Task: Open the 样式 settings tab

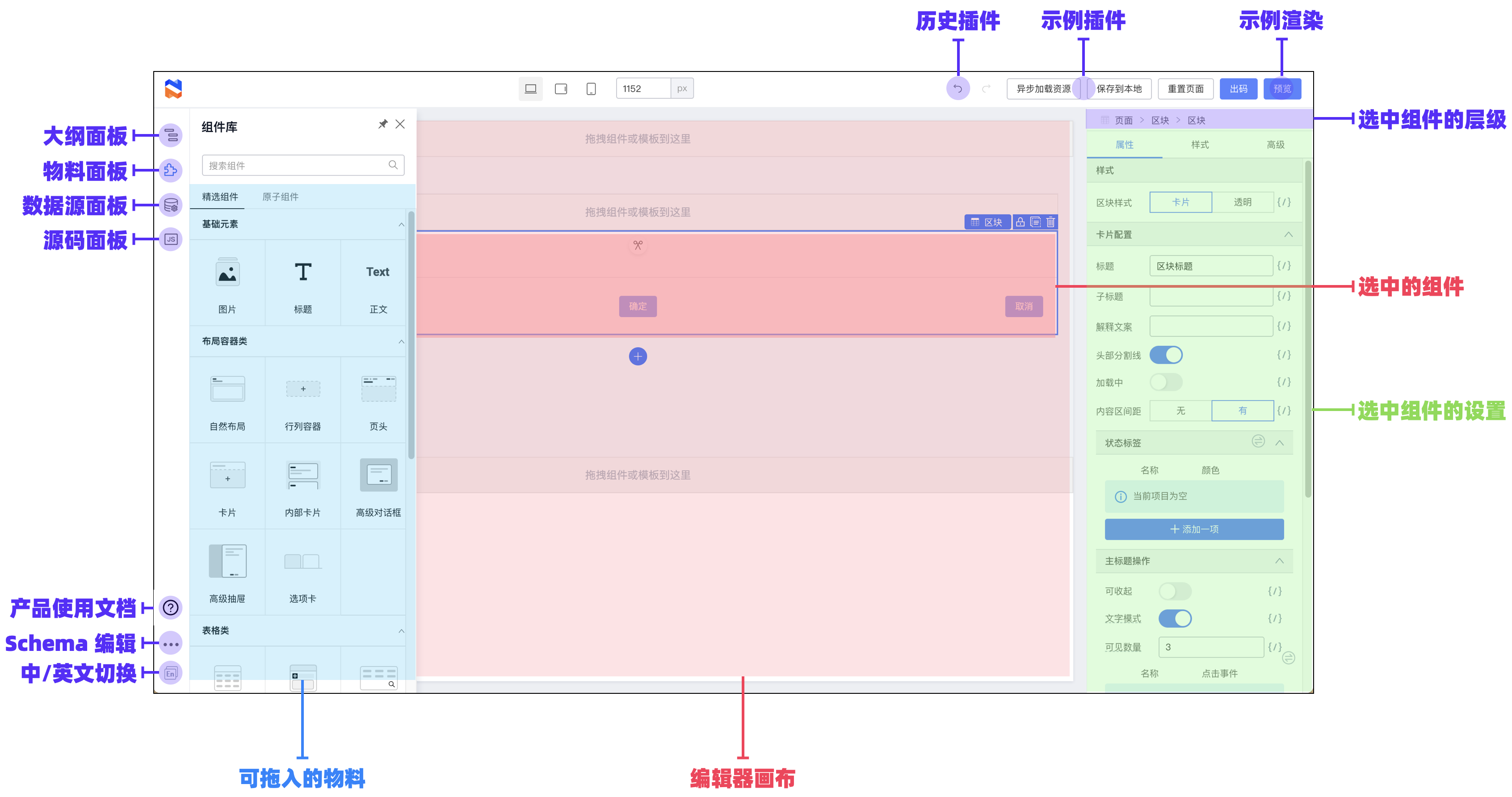Action: coord(1199,144)
